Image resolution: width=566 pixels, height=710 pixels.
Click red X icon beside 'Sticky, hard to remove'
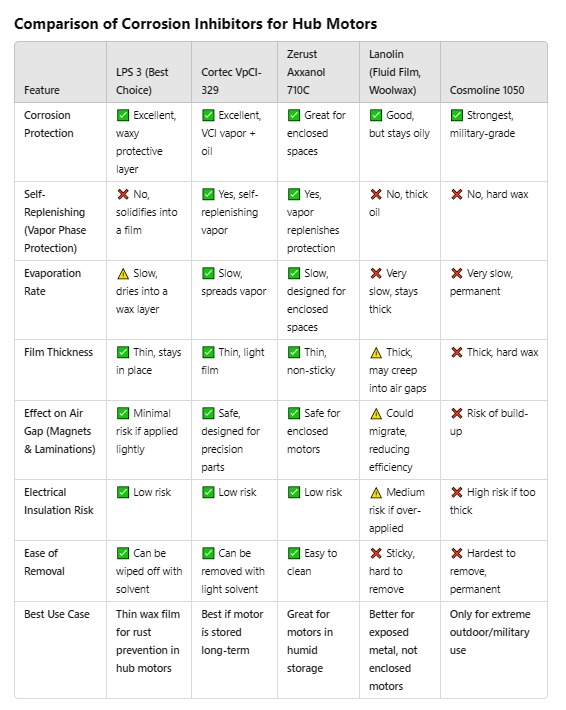[376, 553]
